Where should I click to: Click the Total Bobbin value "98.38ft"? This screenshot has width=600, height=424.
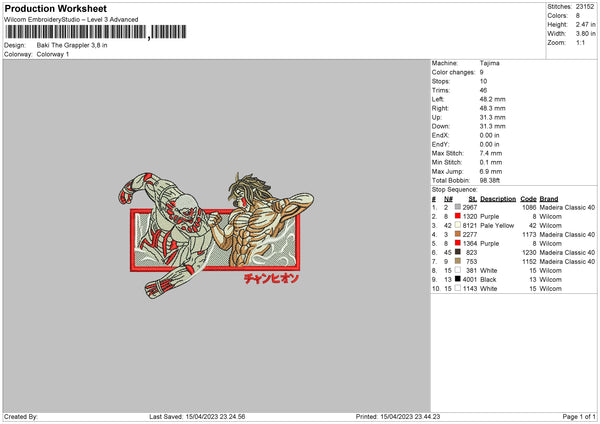tap(489, 180)
